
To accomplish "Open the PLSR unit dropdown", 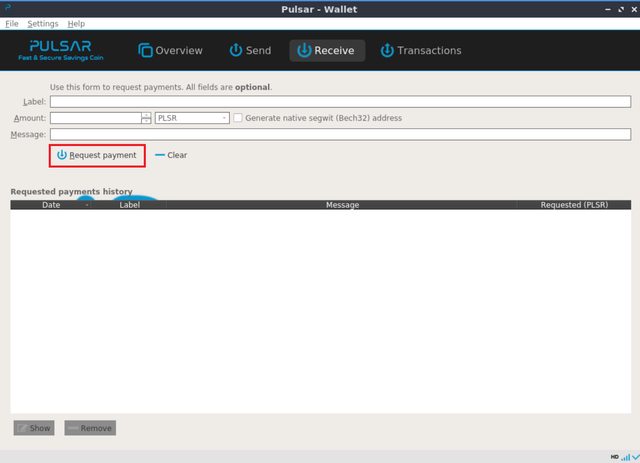I will point(192,118).
